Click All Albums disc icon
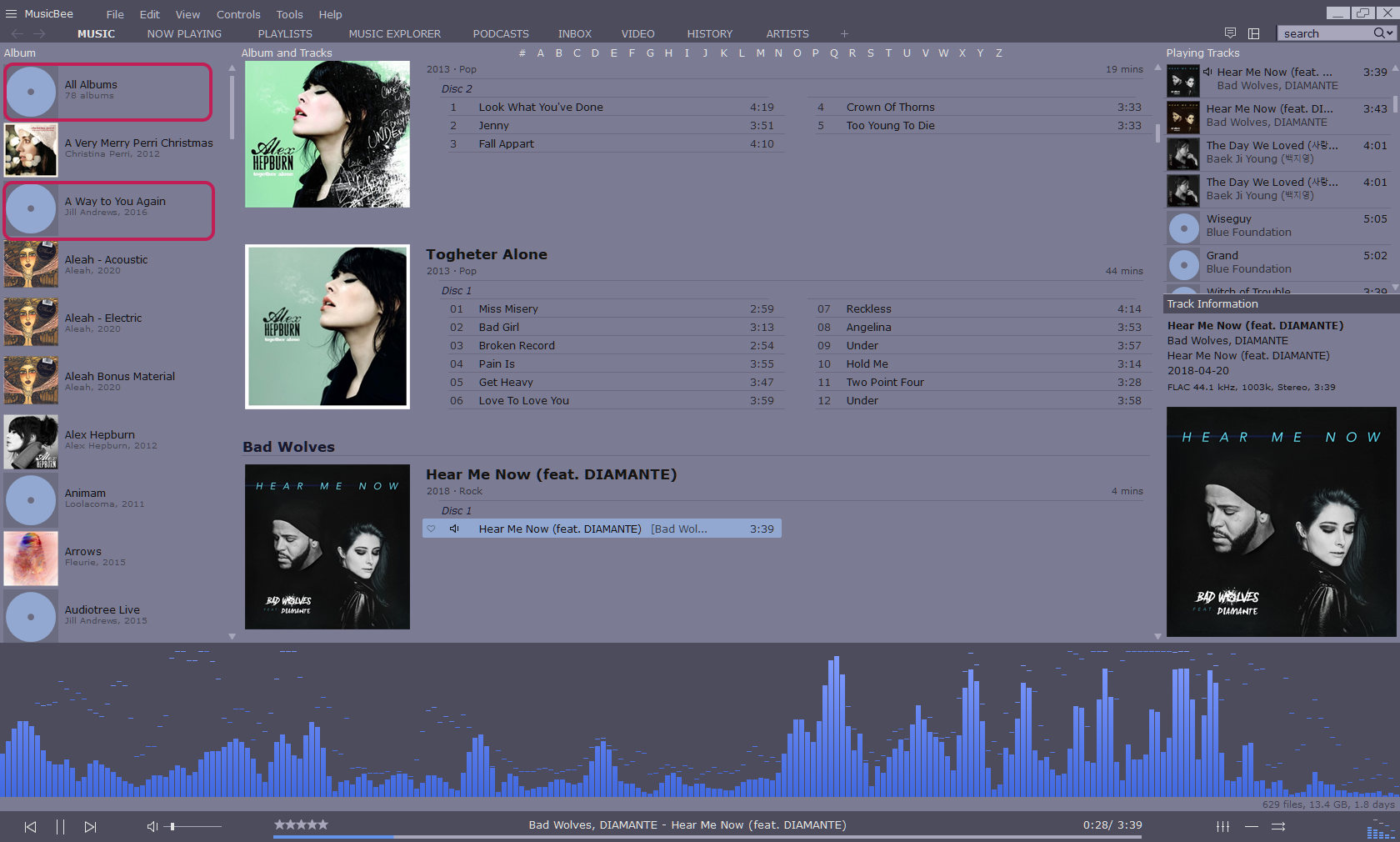Viewport: 1400px width, 842px height. 31,92
